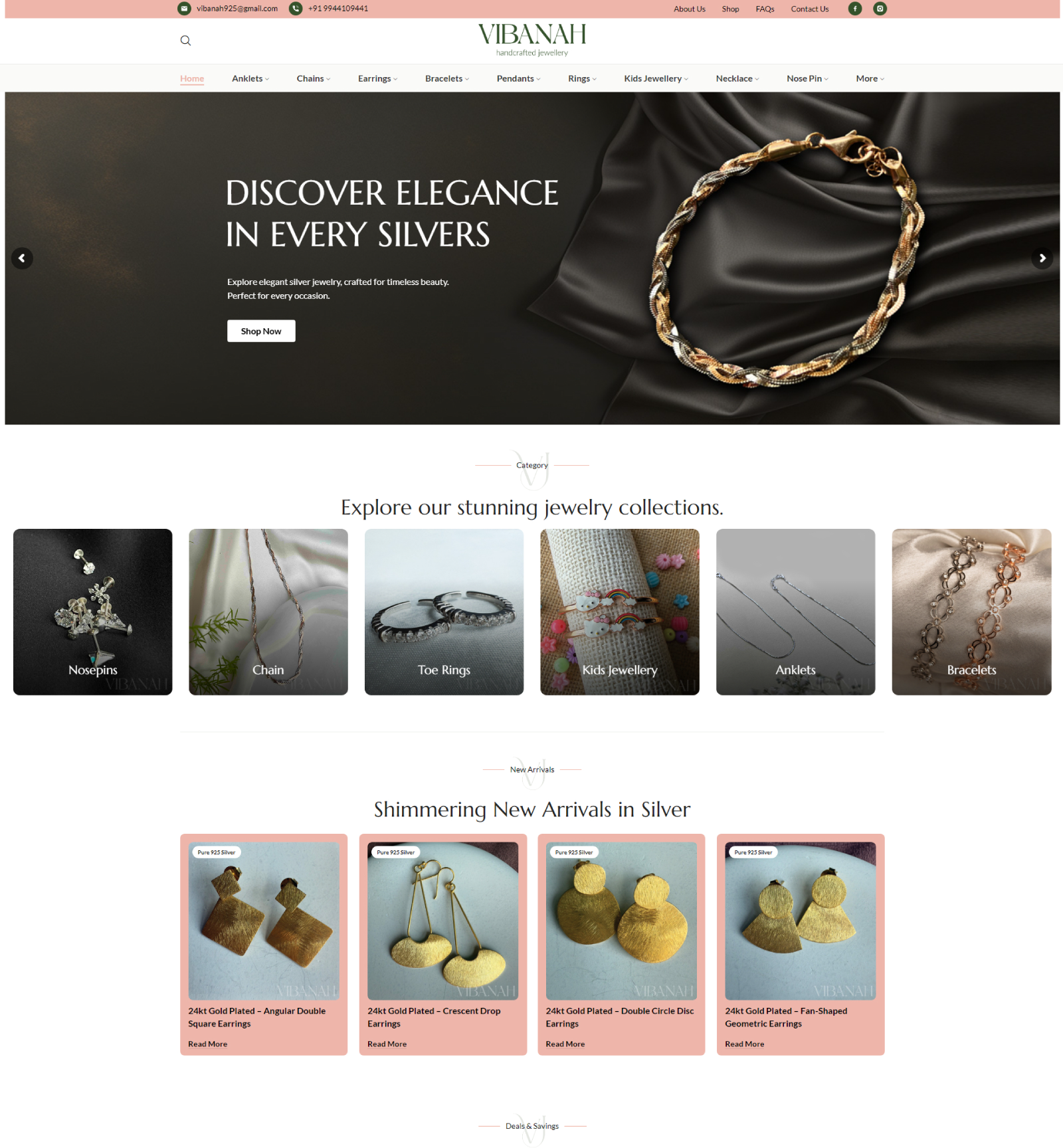Expand the More dropdown menu
1063x1148 pixels.
coord(870,78)
